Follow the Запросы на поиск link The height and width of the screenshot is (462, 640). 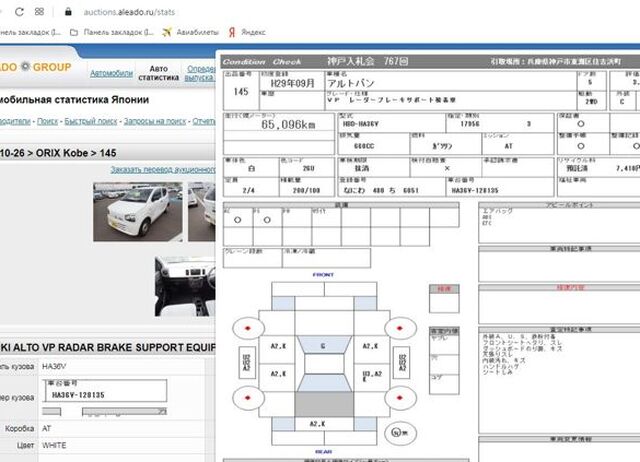coord(155,121)
